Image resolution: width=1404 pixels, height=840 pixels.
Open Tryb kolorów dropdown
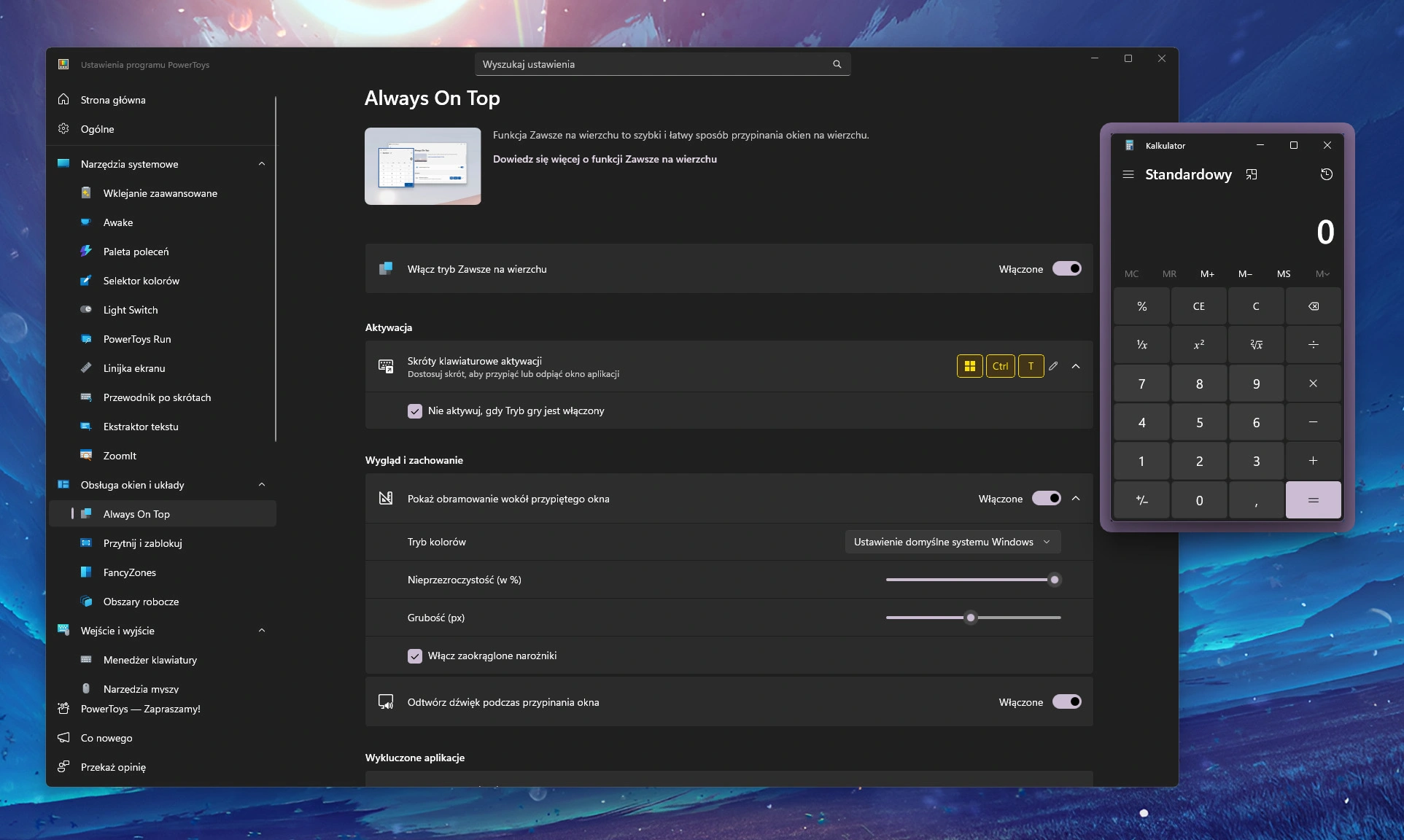(x=952, y=542)
